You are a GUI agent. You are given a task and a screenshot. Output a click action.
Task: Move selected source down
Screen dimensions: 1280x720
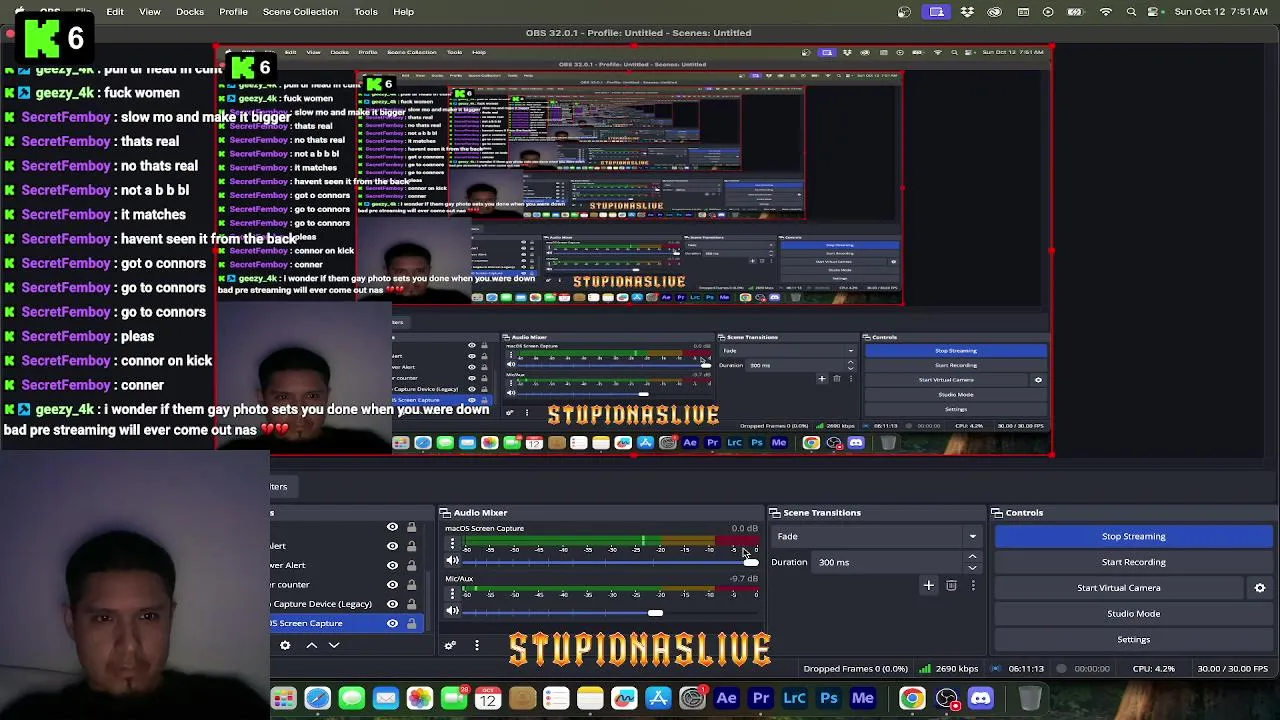point(334,645)
